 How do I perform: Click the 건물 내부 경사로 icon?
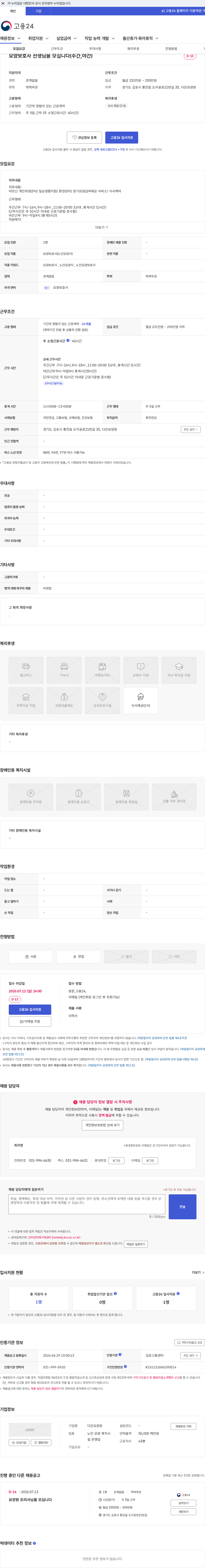[174, 797]
